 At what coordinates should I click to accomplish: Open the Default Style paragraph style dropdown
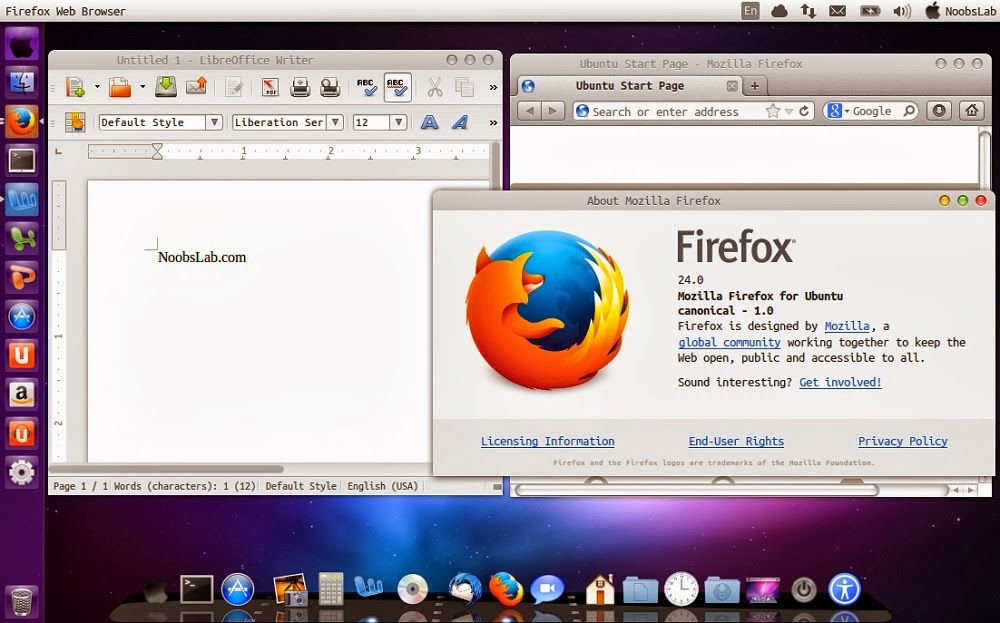214,122
